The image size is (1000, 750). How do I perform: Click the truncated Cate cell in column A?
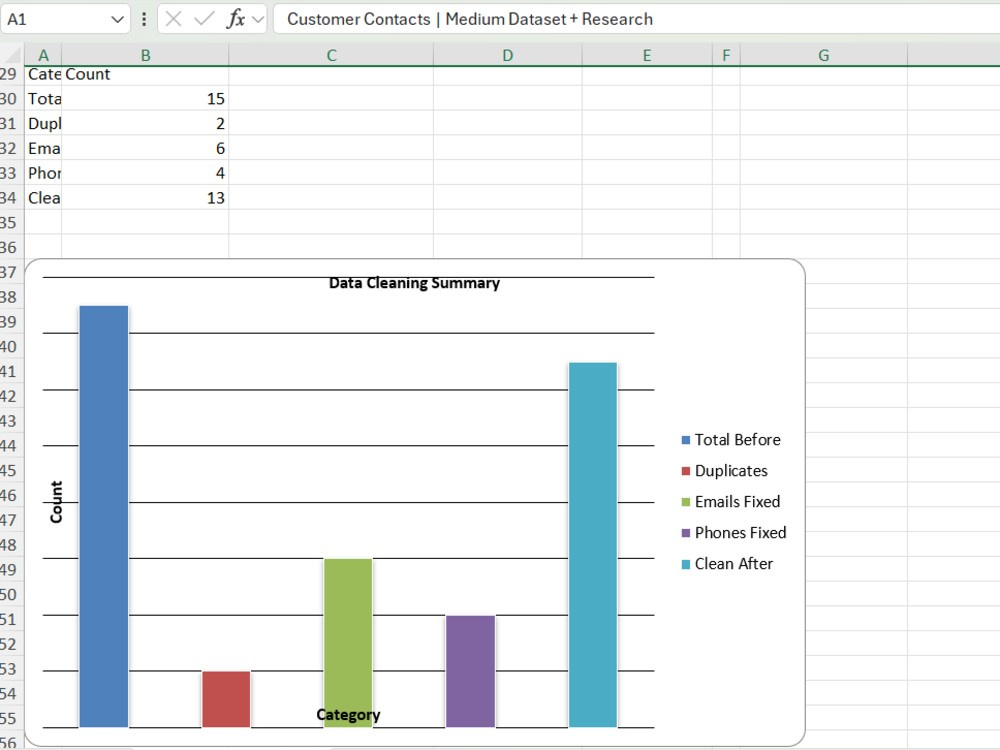43,74
